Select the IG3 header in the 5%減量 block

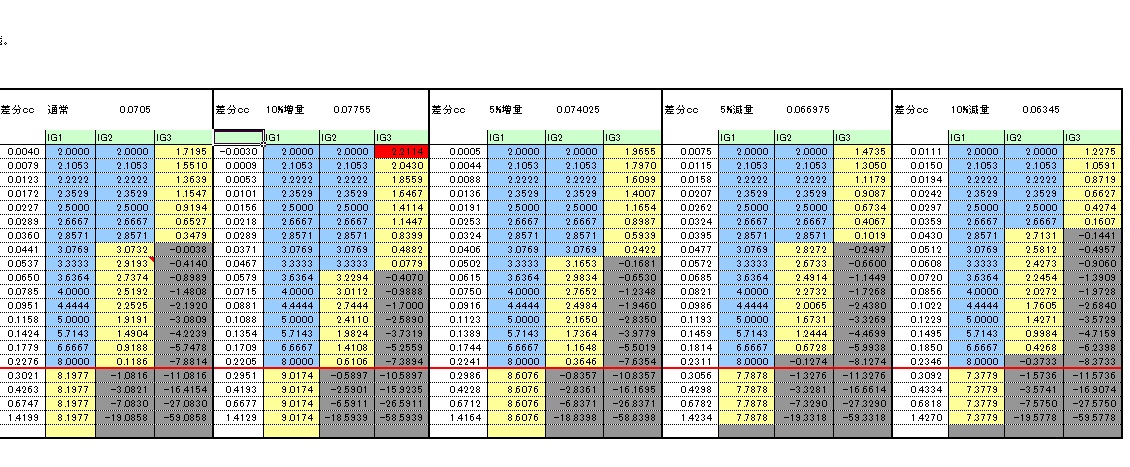click(862, 137)
